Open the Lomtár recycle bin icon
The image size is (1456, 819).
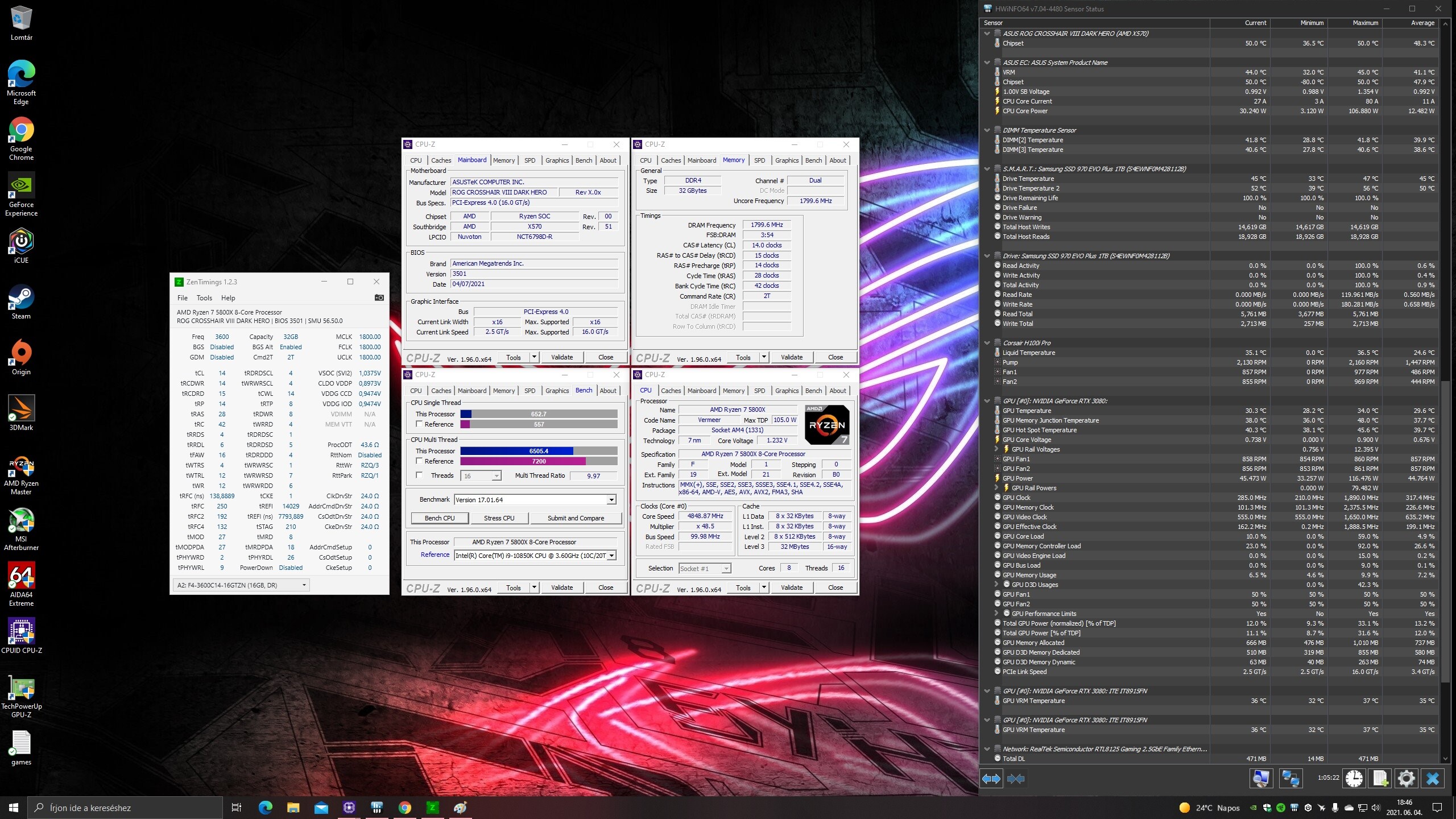21,23
